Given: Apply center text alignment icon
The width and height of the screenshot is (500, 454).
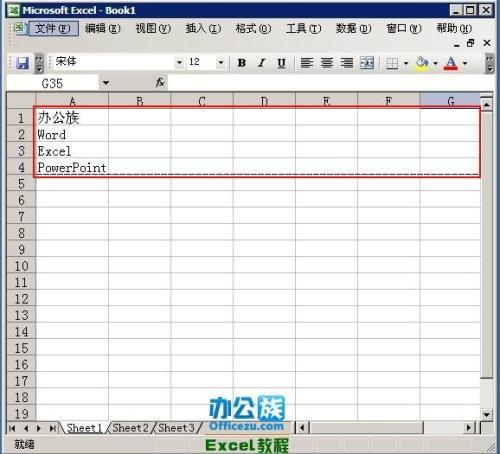Looking at the screenshot, I should pyautogui.click(x=327, y=63).
